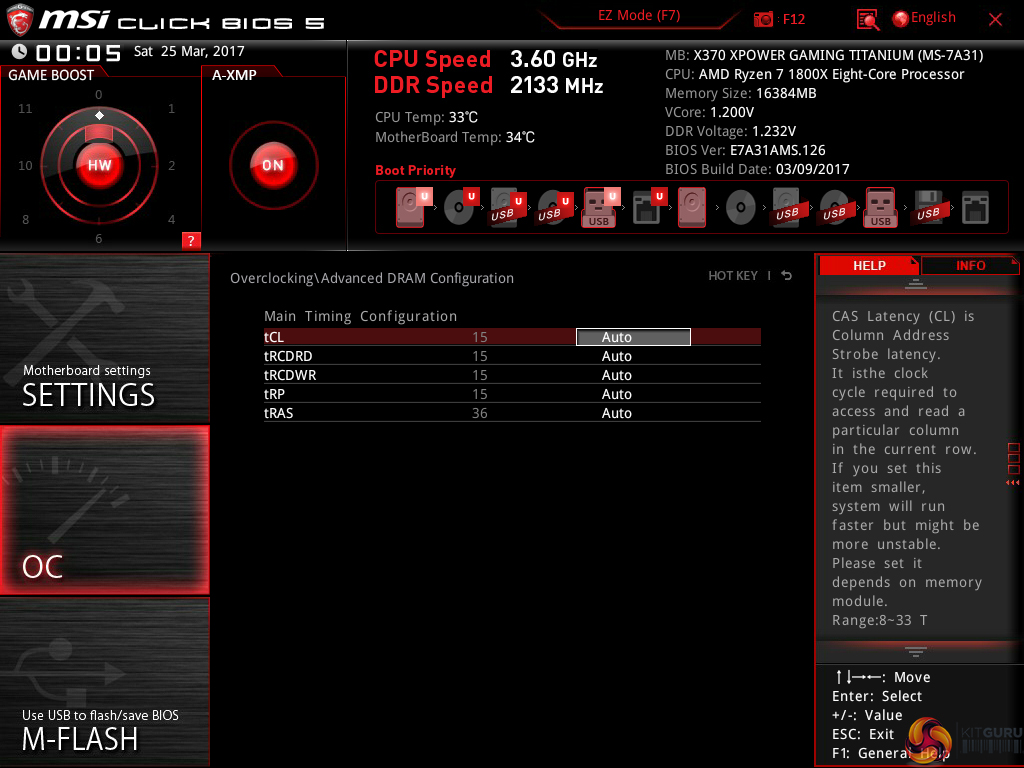The height and width of the screenshot is (768, 1024).
Task: Click the globe language icon
Action: pos(901,19)
